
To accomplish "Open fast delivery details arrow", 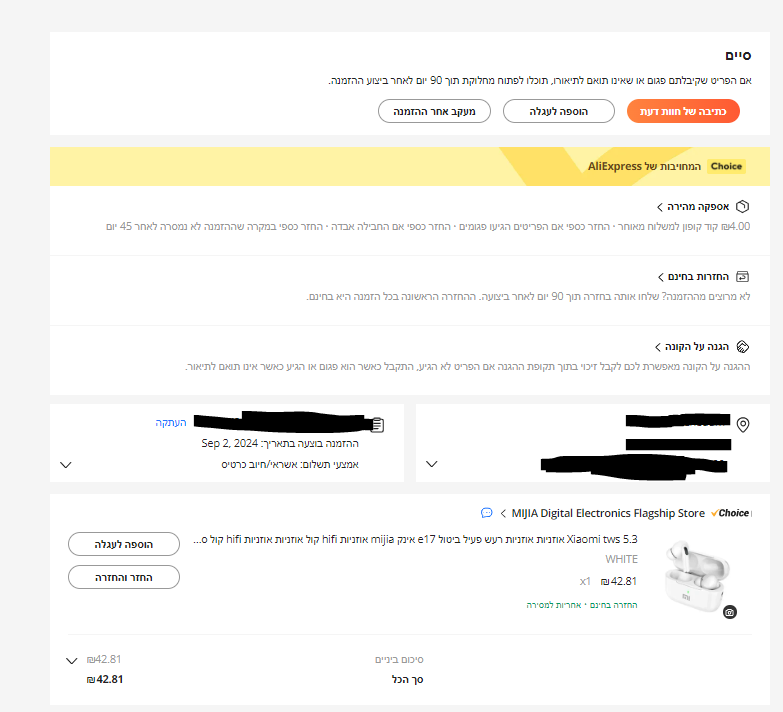I will point(660,207).
